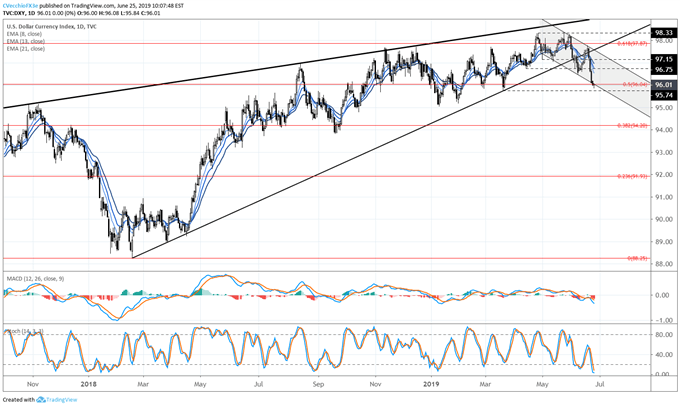Image resolution: width=680 pixels, height=407 pixels.
Task: Click the 0.382(94.20) Fibonacci label
Action: pos(632,125)
